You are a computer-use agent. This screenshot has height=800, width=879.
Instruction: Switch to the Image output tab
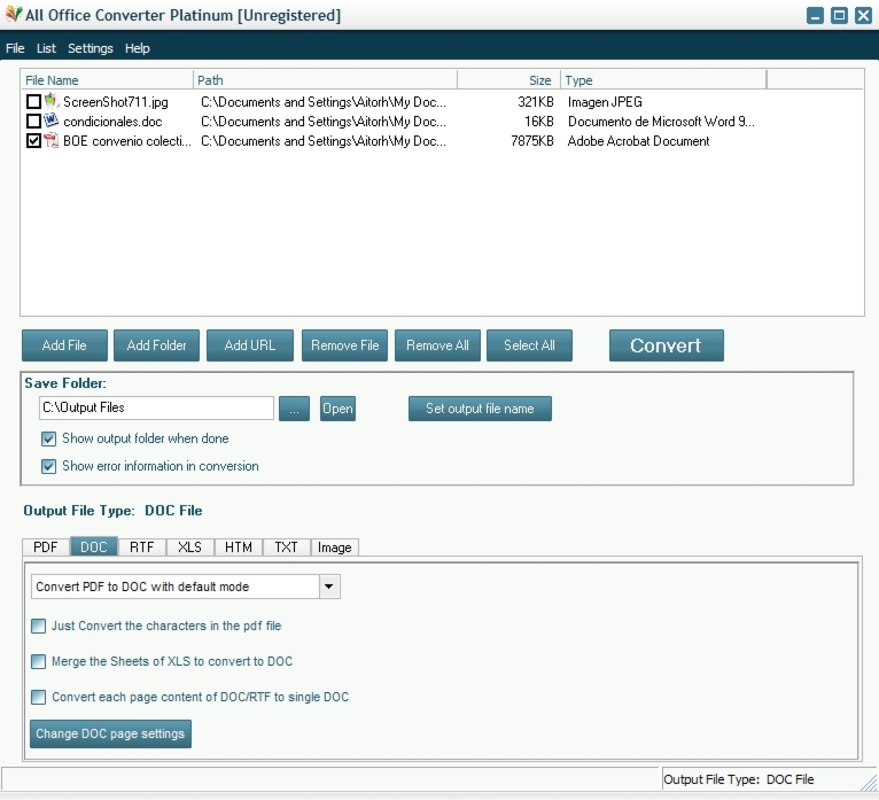tap(335, 547)
